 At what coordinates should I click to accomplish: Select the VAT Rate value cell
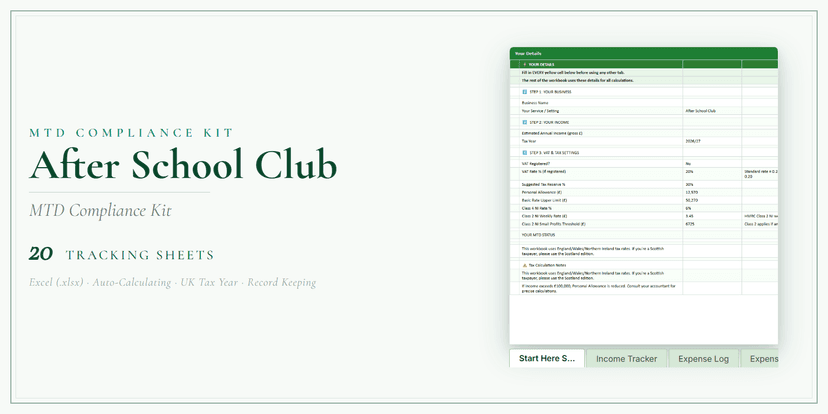click(711, 171)
